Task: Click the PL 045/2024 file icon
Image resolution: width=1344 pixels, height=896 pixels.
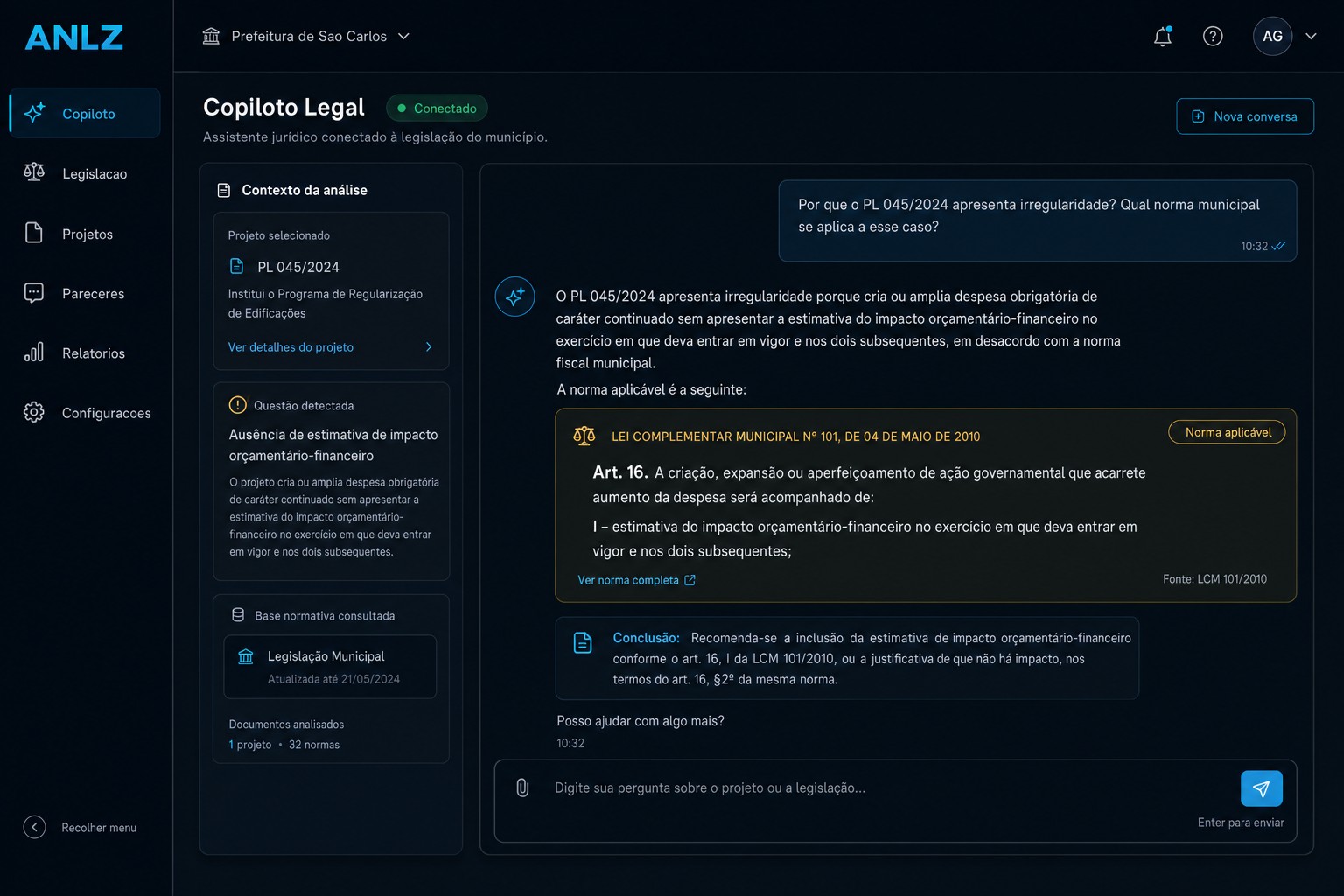Action: pos(236,266)
